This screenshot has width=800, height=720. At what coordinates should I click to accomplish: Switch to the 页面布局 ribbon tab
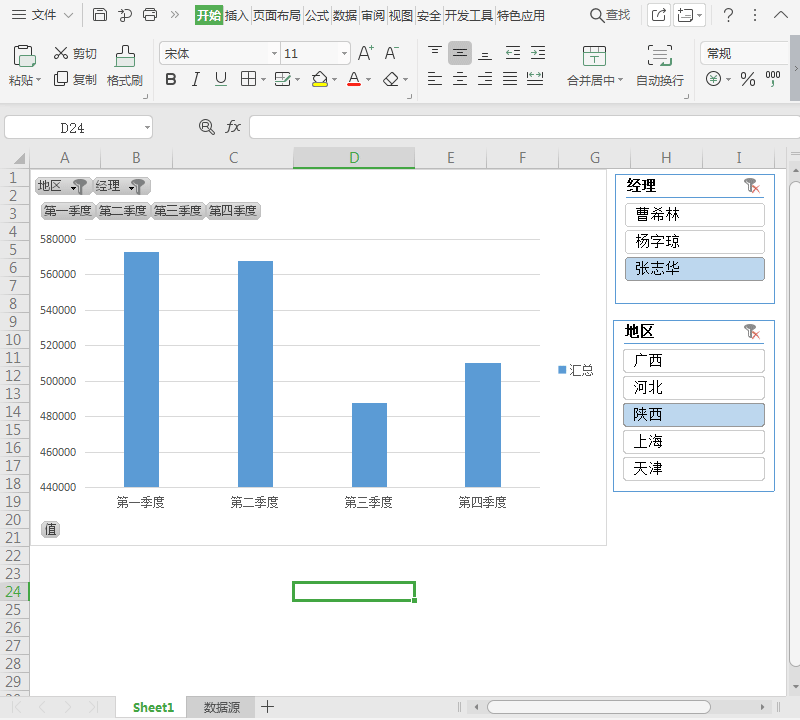coord(277,16)
